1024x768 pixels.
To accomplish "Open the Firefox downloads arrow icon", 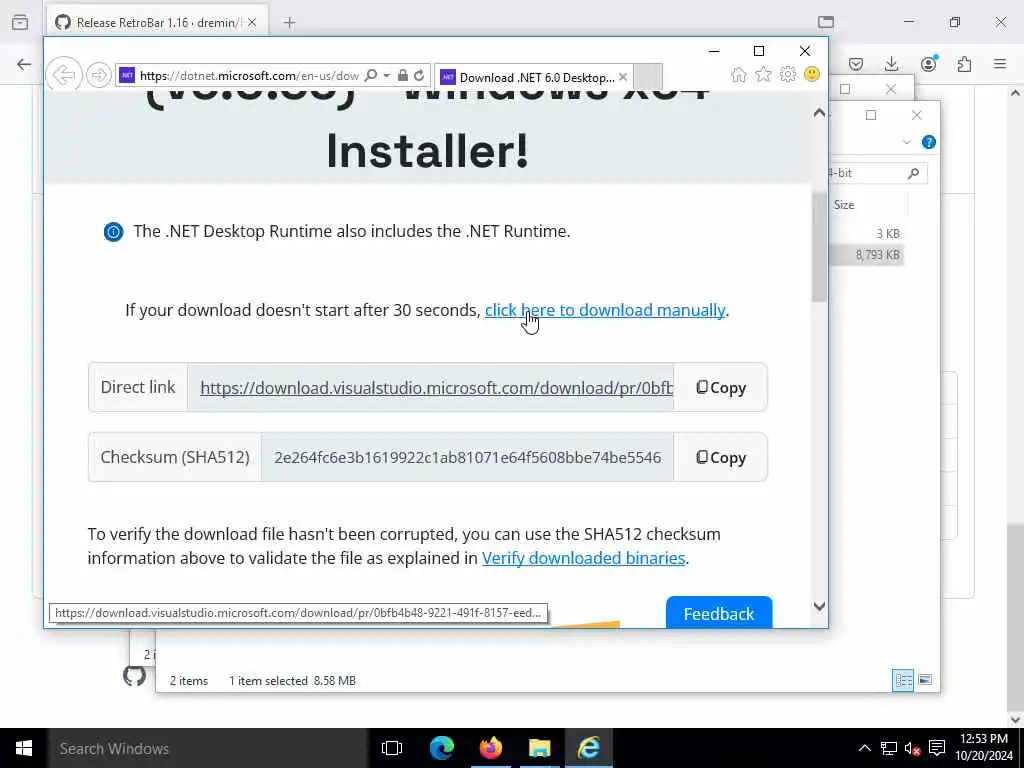I will point(891,64).
